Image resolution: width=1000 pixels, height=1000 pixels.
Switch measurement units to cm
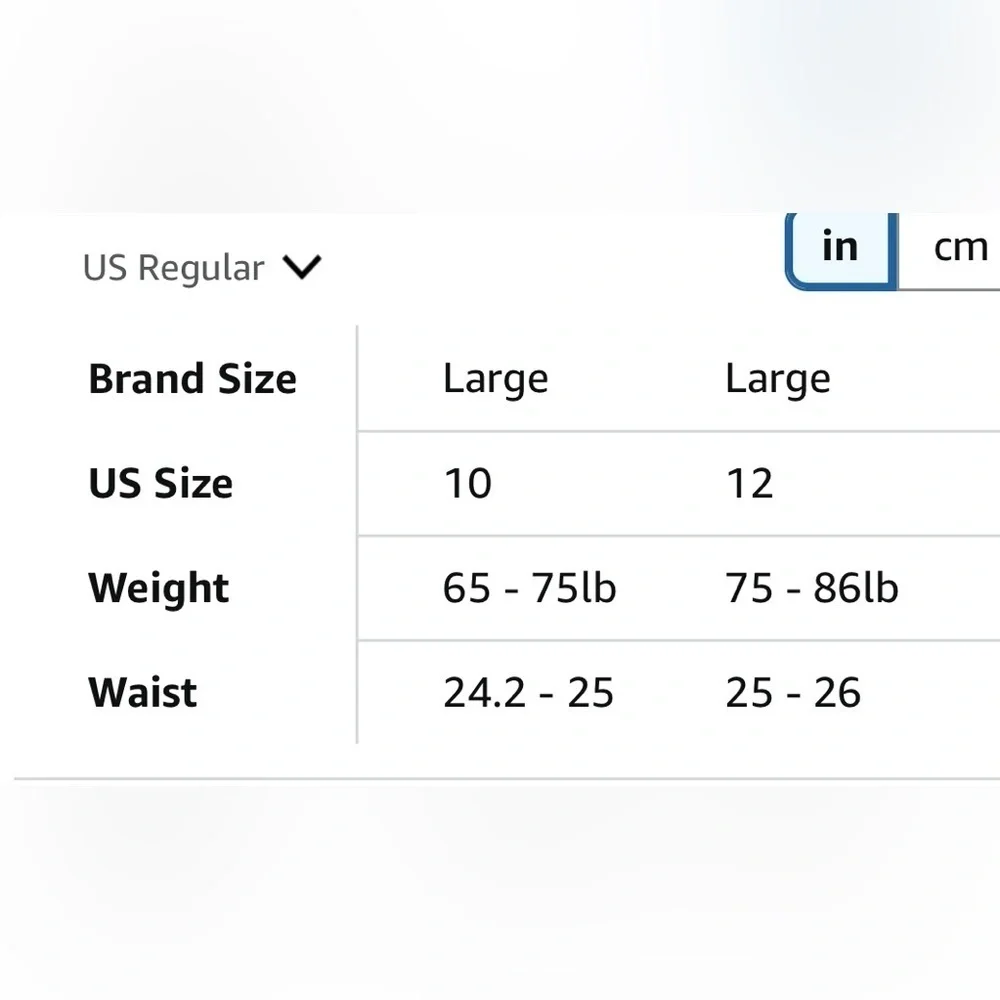point(949,251)
